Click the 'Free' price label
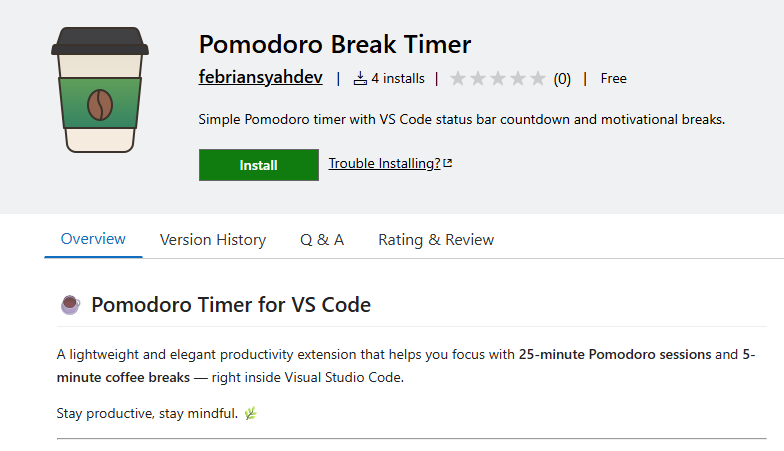This screenshot has width=784, height=451. [614, 78]
